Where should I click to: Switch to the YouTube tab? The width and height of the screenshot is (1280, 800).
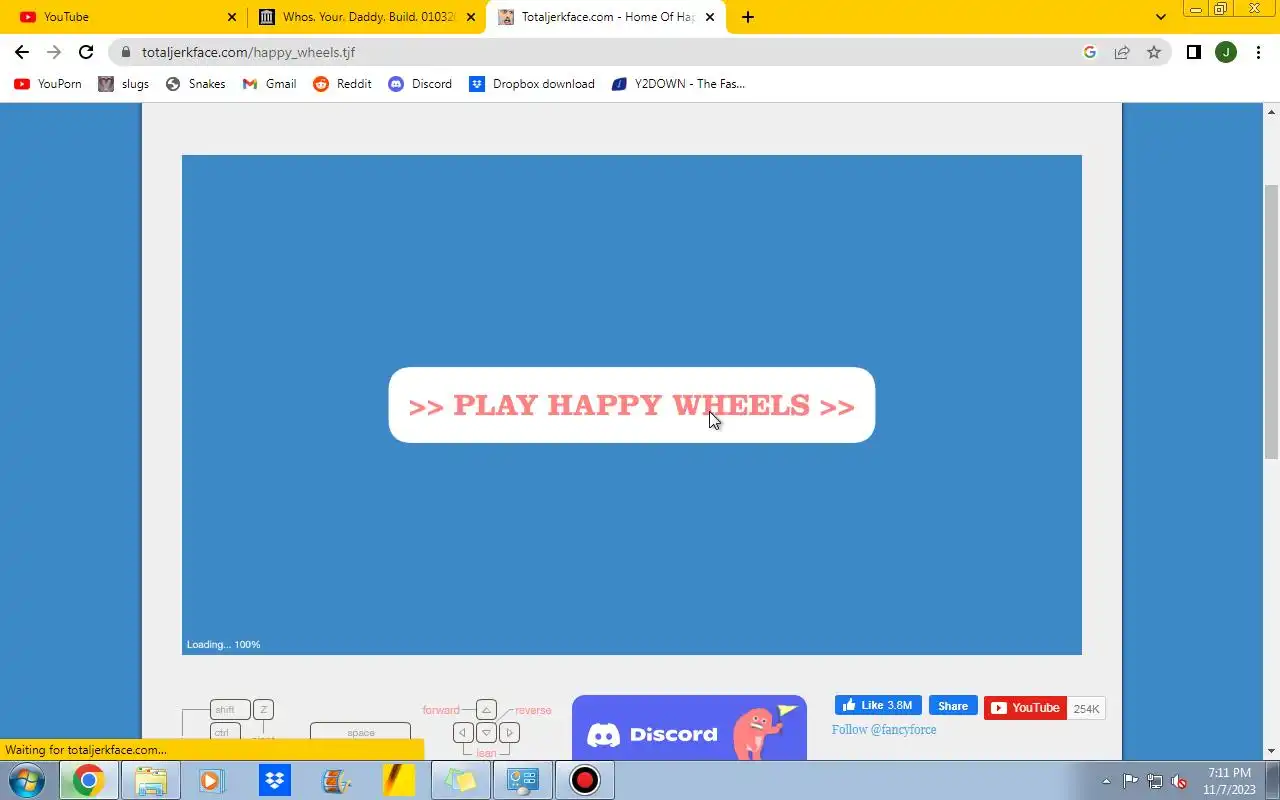pyautogui.click(x=124, y=17)
